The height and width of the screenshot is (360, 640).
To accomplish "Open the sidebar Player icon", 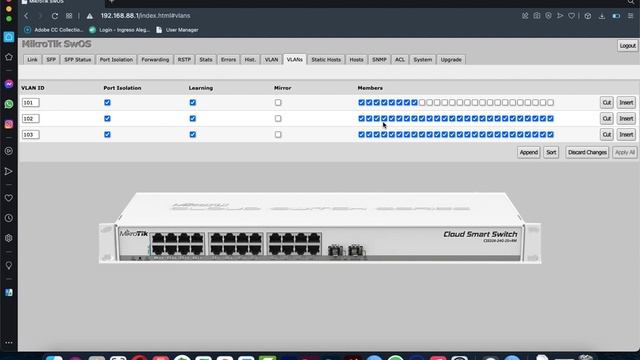I will click(9, 151).
